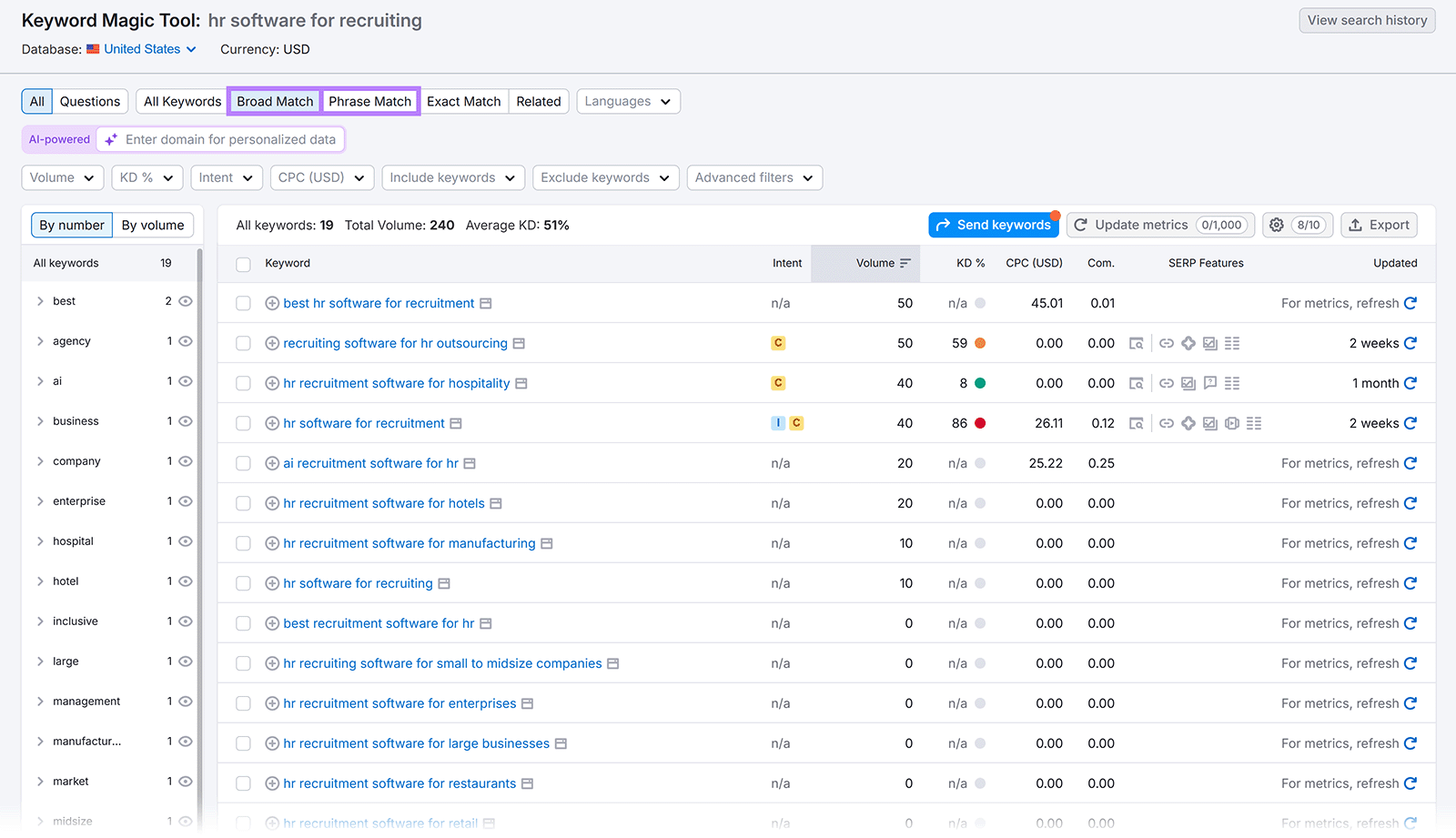Refresh metrics for 'ai recruitment software for hr' row
The height and width of the screenshot is (838, 1456).
1409,463
